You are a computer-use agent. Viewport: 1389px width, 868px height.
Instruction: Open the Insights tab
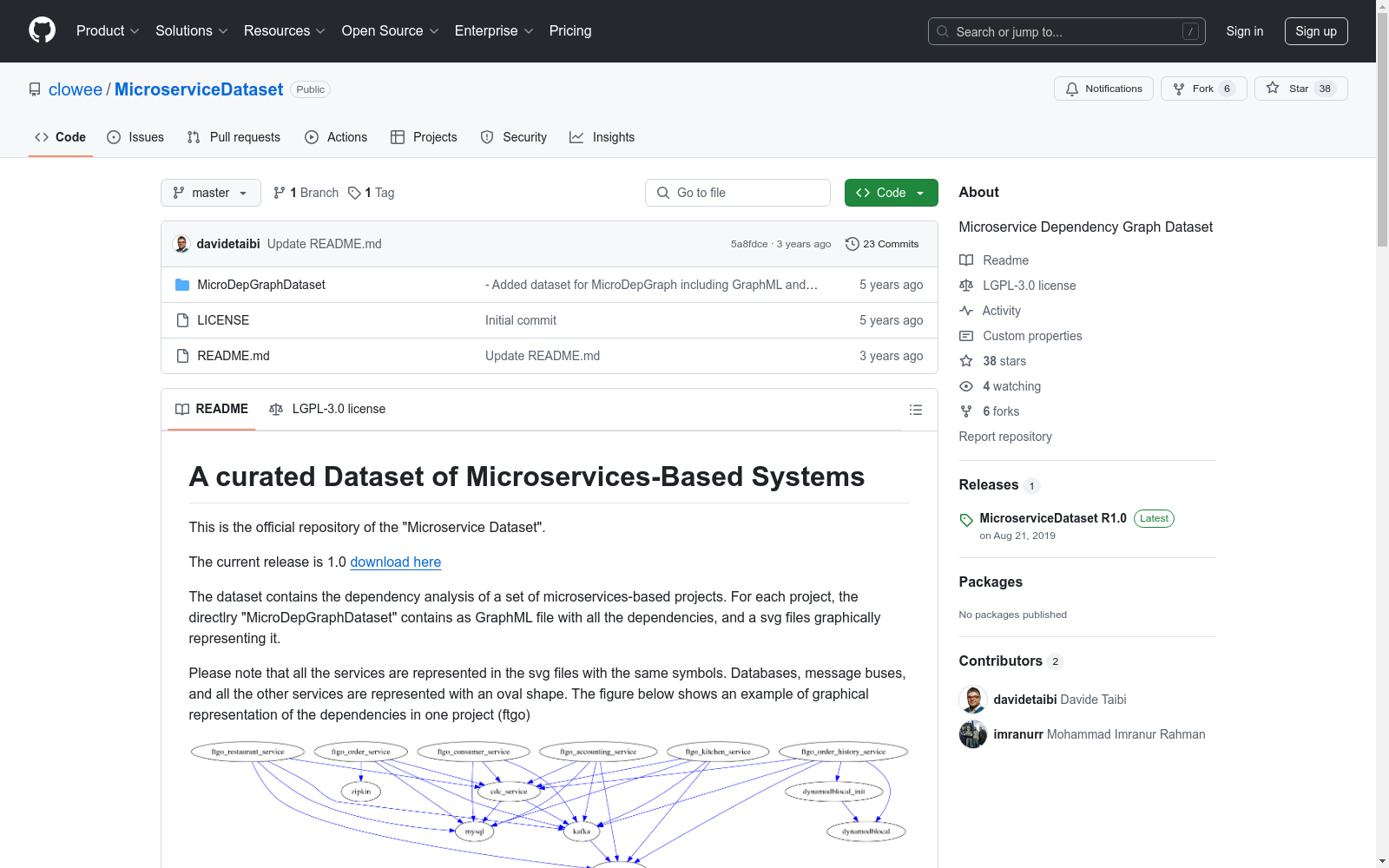click(x=602, y=137)
